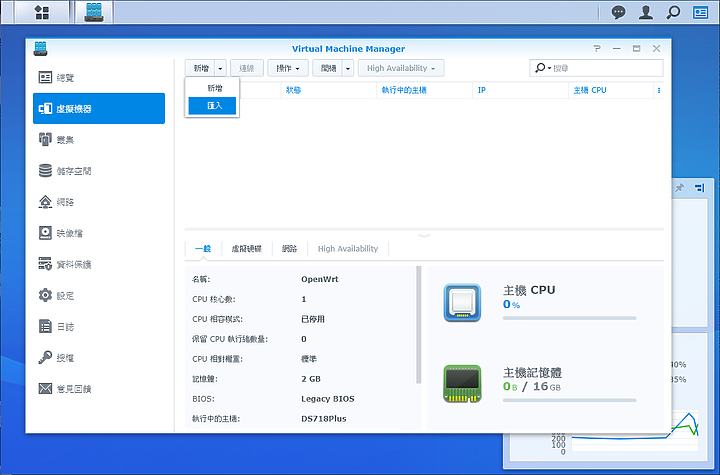Sort by the 主機 CPU column header
This screenshot has width=720, height=475.
[611, 90]
